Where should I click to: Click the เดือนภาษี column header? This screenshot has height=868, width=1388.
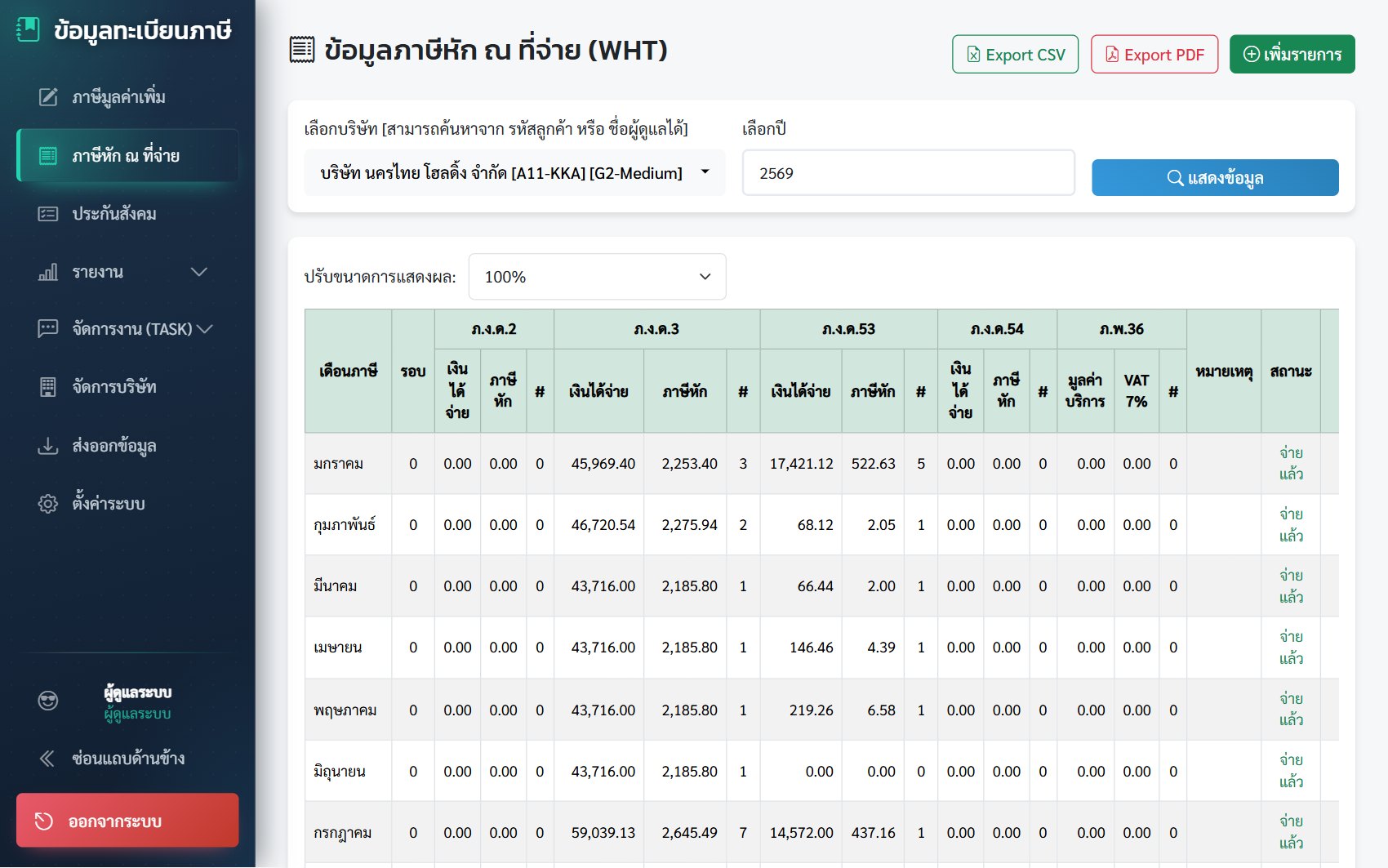348,371
